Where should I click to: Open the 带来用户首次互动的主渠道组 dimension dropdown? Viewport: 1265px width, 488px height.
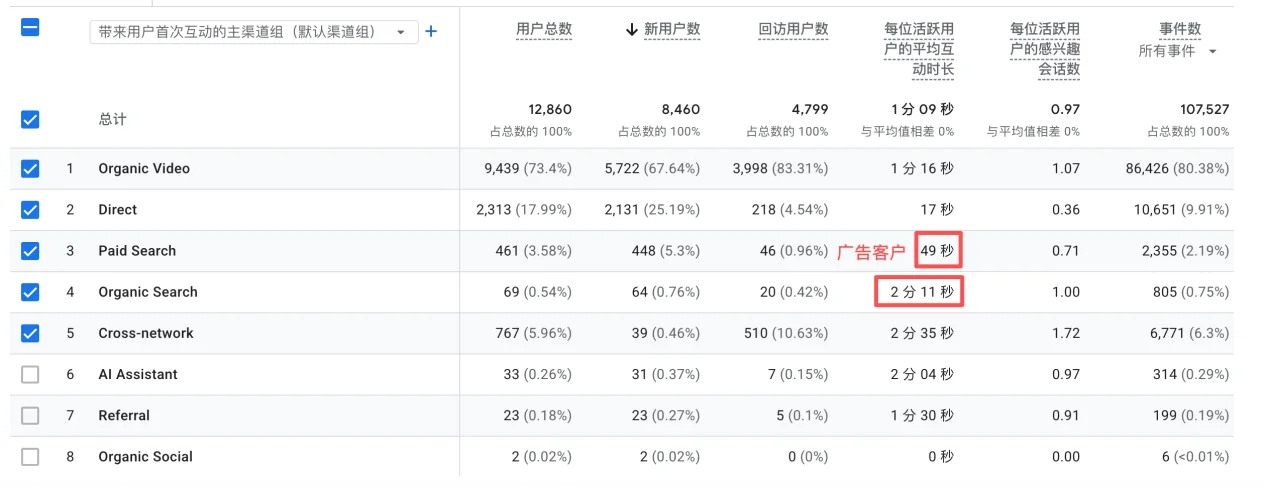(253, 32)
